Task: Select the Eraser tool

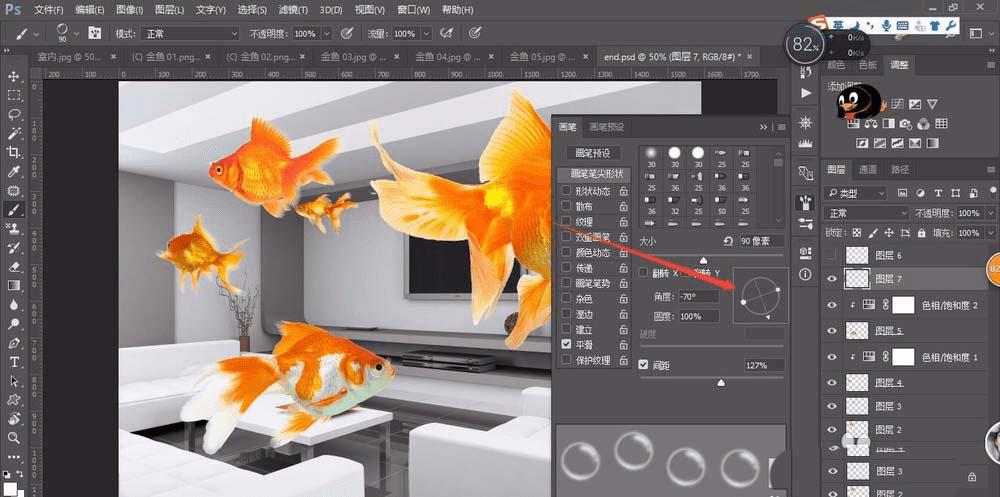Action: click(x=13, y=267)
